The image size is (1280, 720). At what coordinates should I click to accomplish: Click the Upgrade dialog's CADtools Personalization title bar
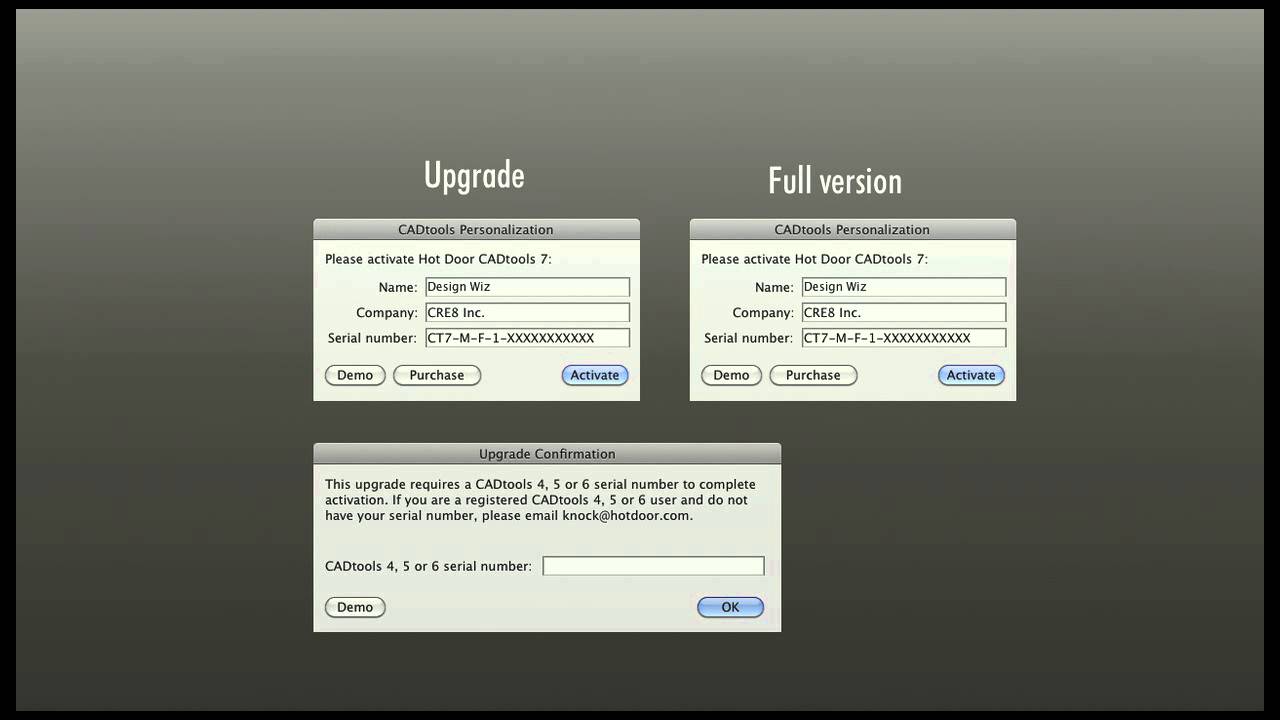click(x=476, y=229)
